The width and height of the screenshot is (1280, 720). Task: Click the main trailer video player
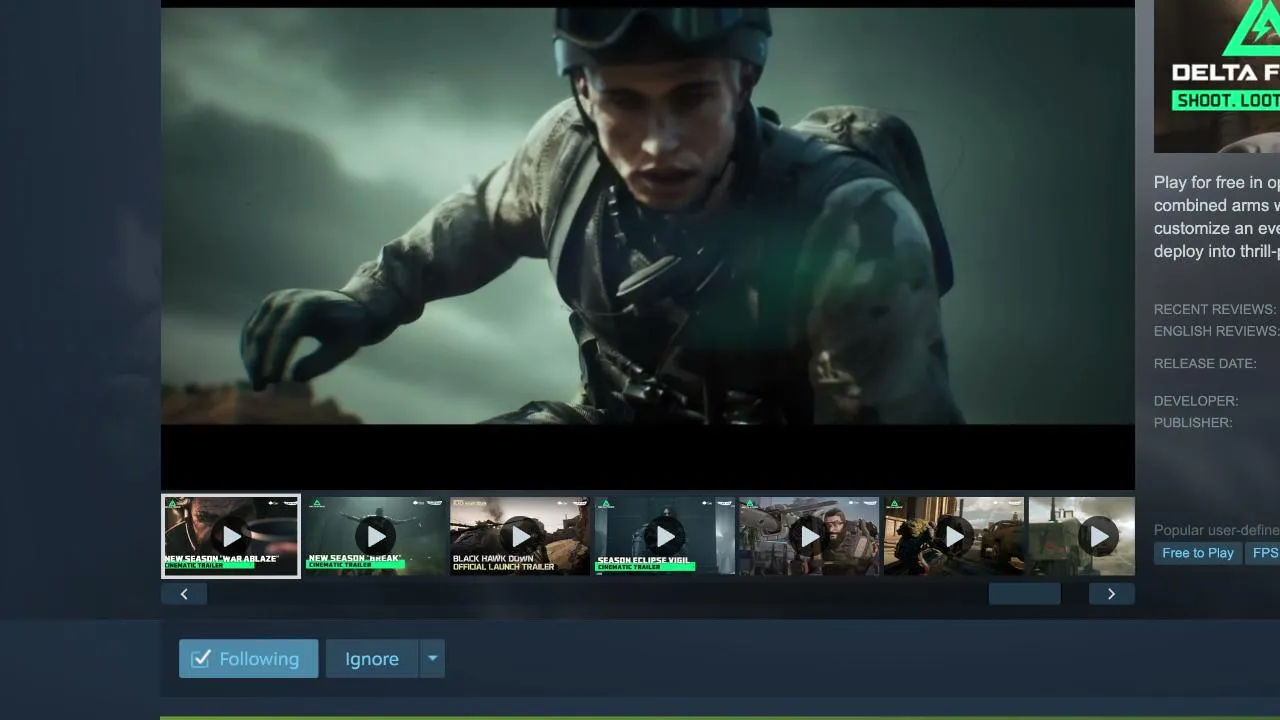pyautogui.click(x=648, y=245)
